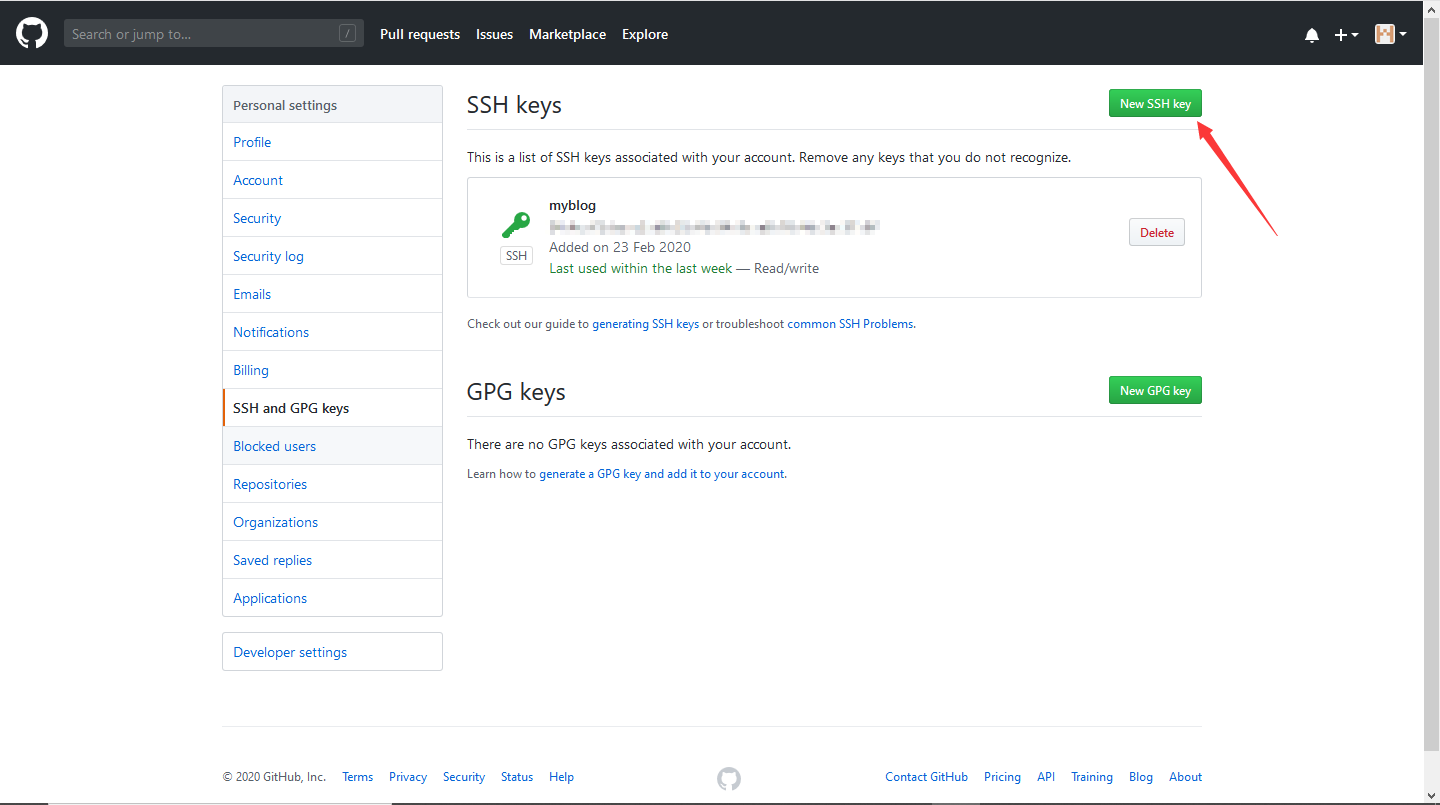This screenshot has height=805, width=1440.
Task: Open footer Security link
Action: [464, 777]
